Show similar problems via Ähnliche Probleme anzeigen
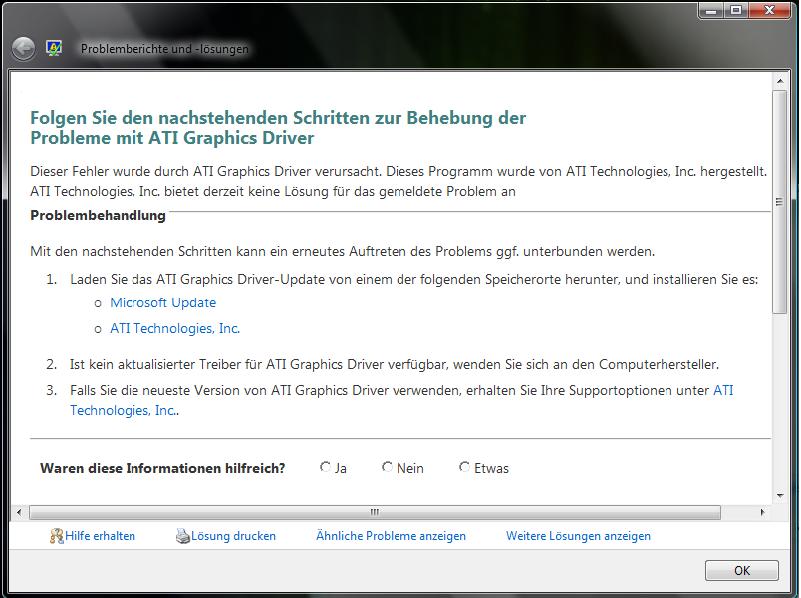The image size is (801, 598). pyautogui.click(x=391, y=536)
